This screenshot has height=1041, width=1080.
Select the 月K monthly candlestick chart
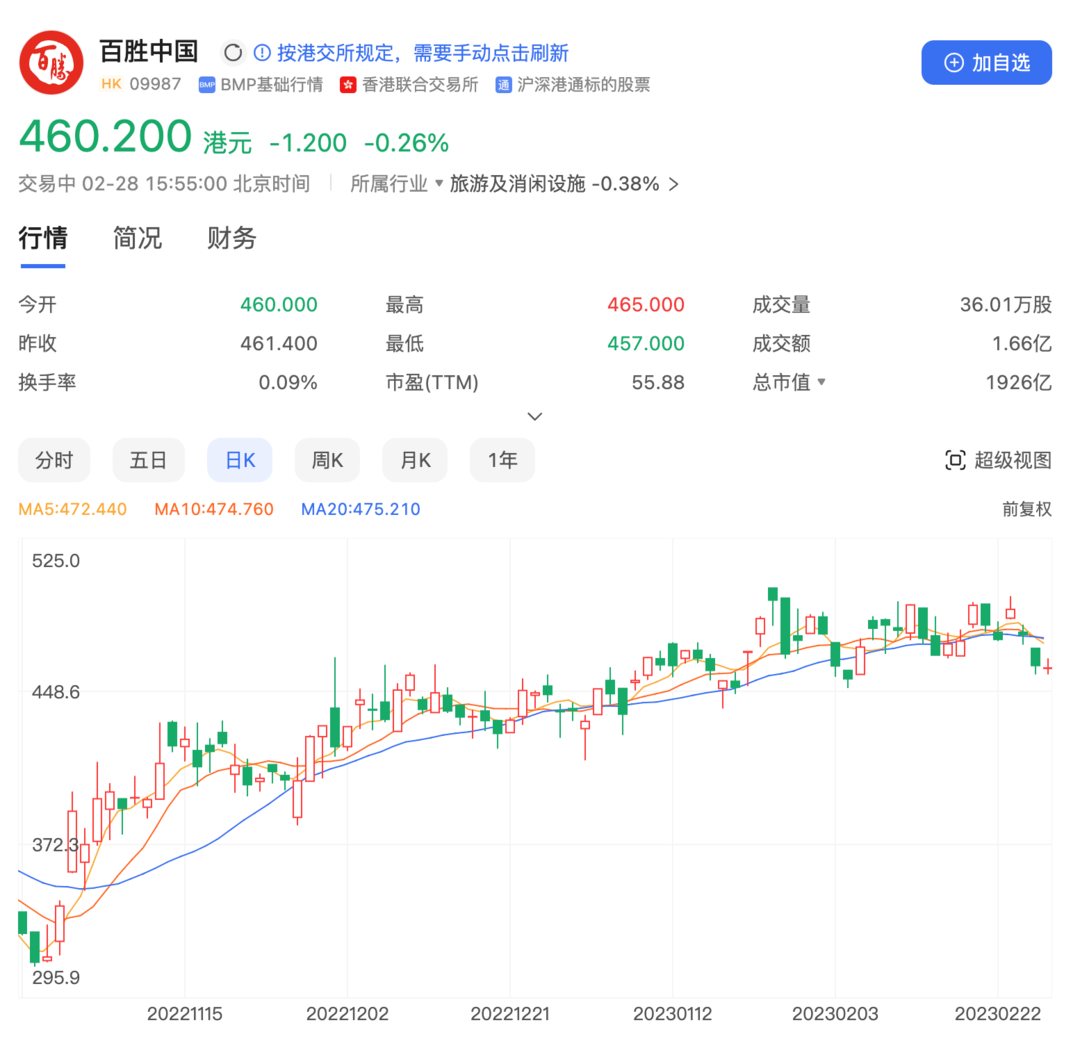click(x=415, y=460)
